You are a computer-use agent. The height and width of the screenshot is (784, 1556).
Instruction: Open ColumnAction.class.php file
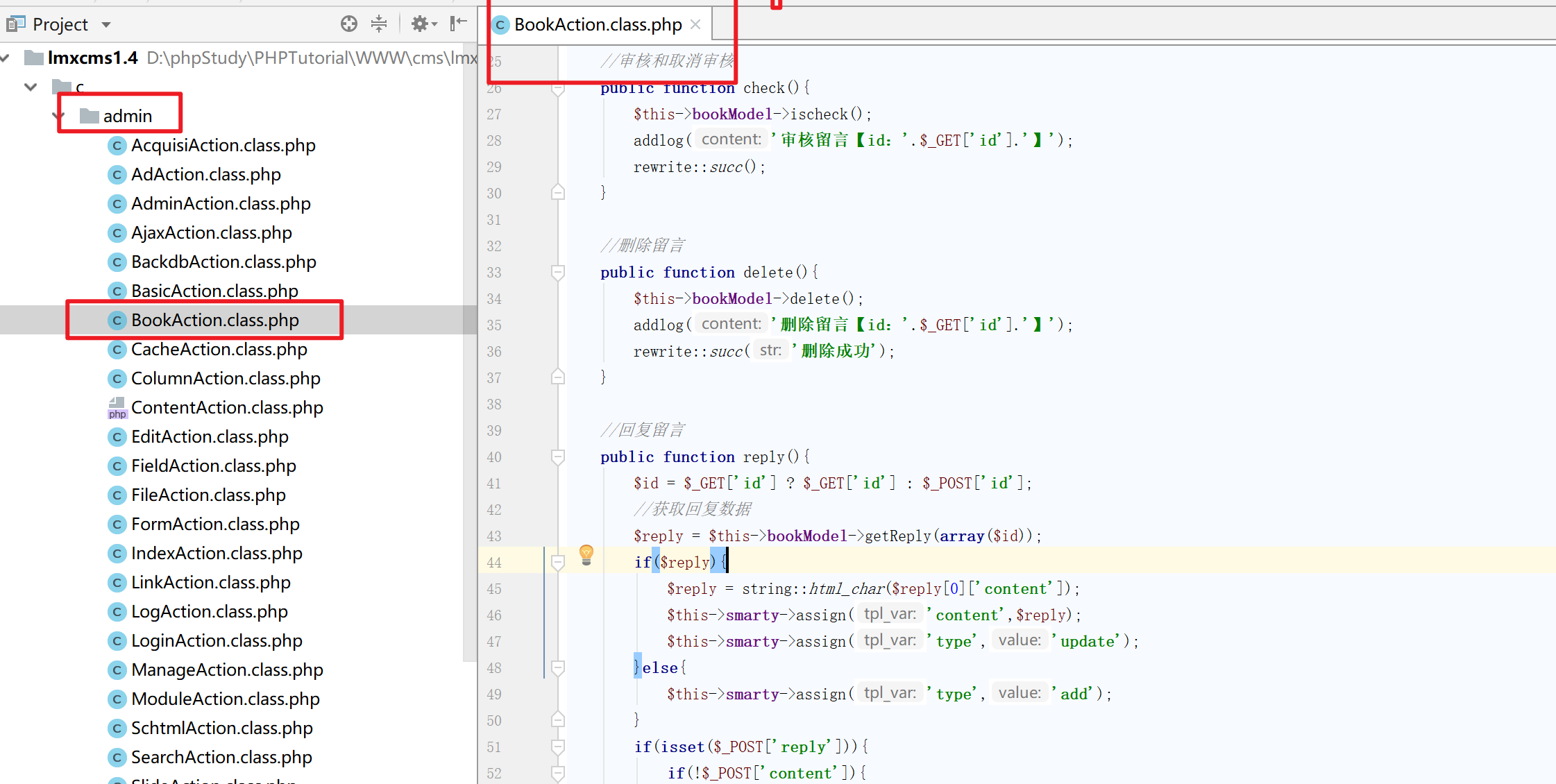tap(226, 378)
